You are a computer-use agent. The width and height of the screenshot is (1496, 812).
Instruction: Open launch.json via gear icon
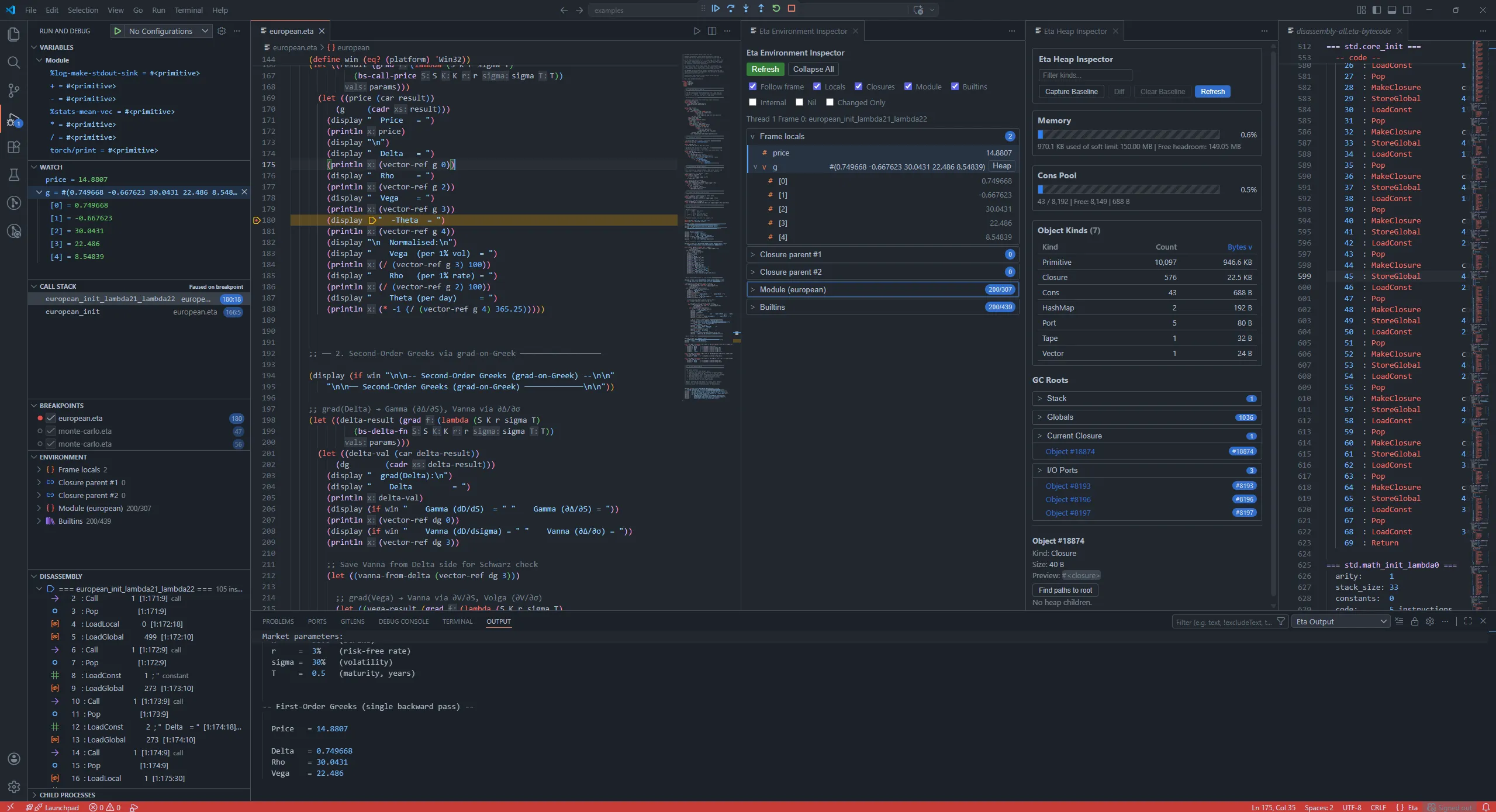[222, 31]
